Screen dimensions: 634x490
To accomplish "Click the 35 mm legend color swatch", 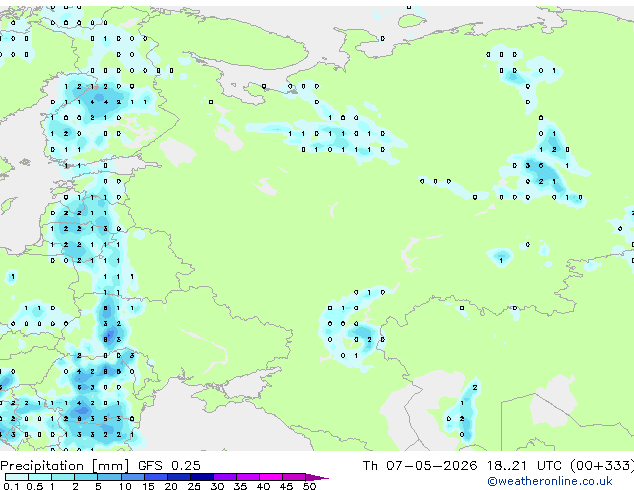I will coord(248,477).
